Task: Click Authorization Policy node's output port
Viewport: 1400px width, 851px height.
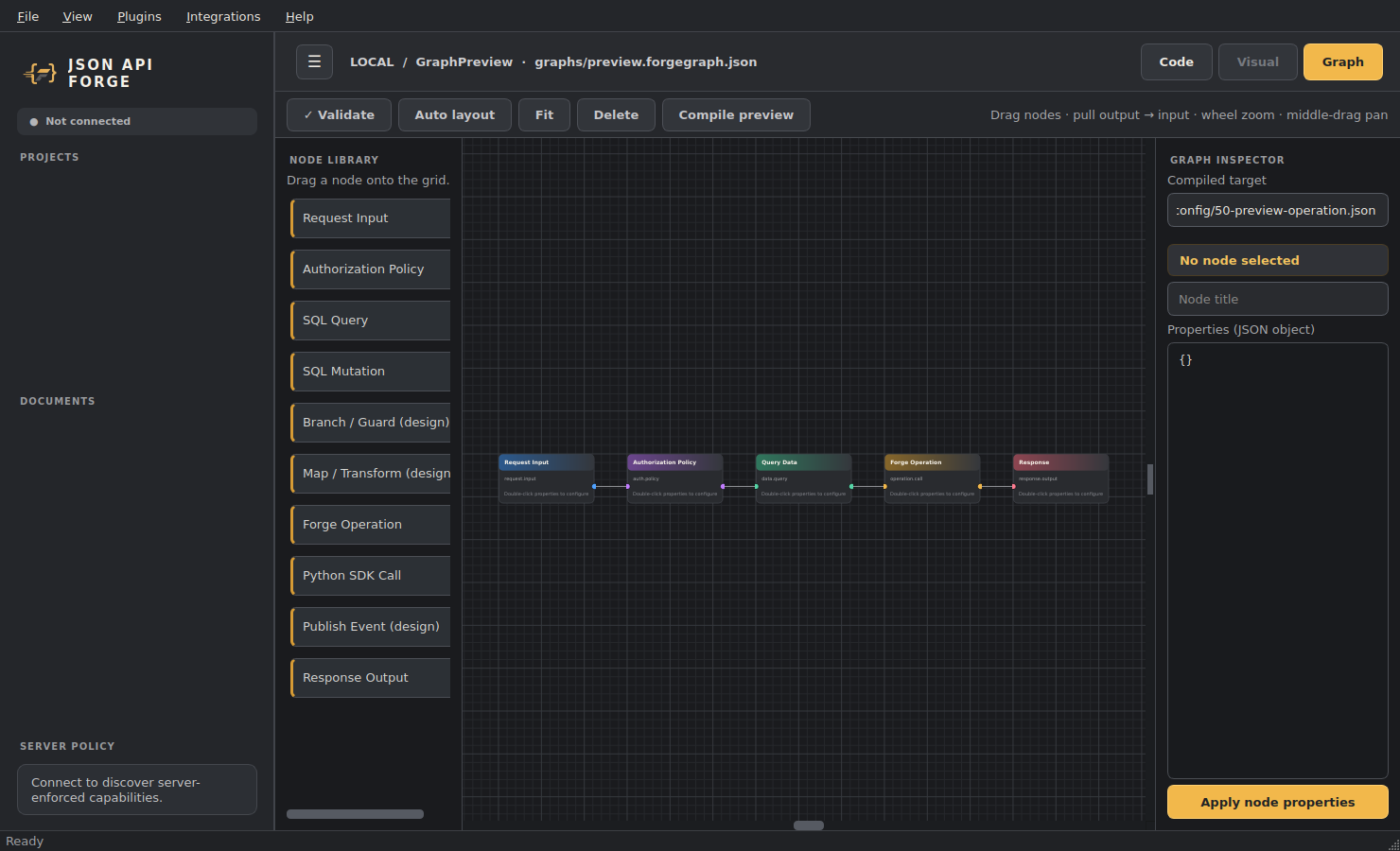Action: click(723, 486)
